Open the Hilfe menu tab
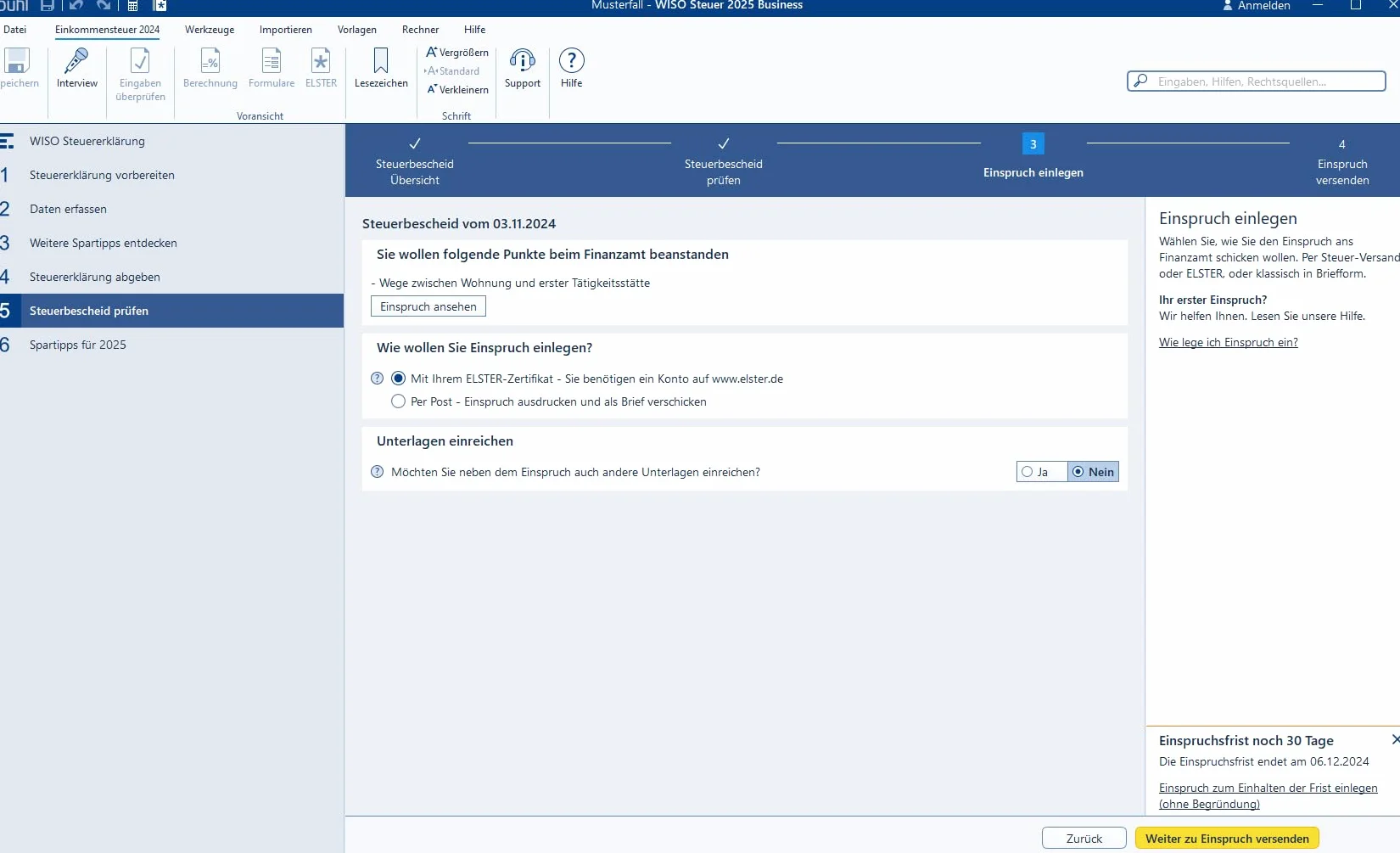The width and height of the screenshot is (1400, 853). click(475, 30)
